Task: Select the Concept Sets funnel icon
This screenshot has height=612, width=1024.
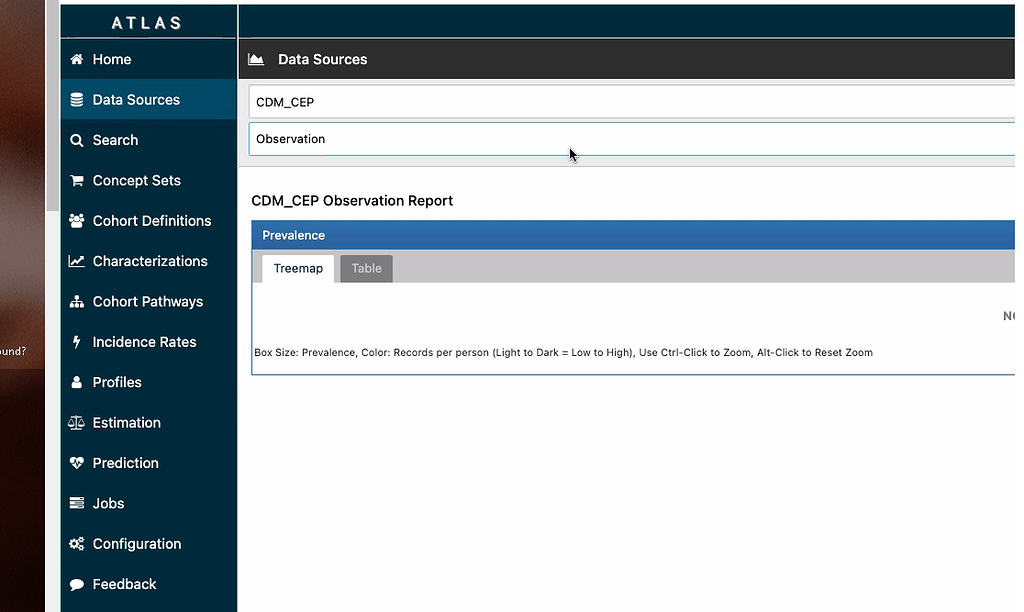Action: pos(75,180)
